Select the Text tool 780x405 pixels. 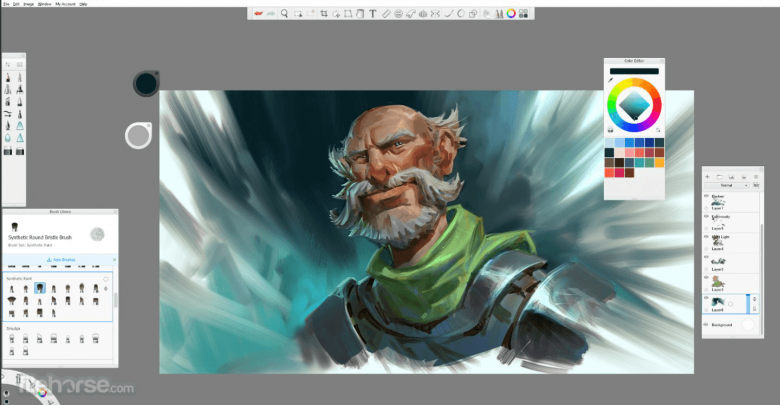coord(373,14)
